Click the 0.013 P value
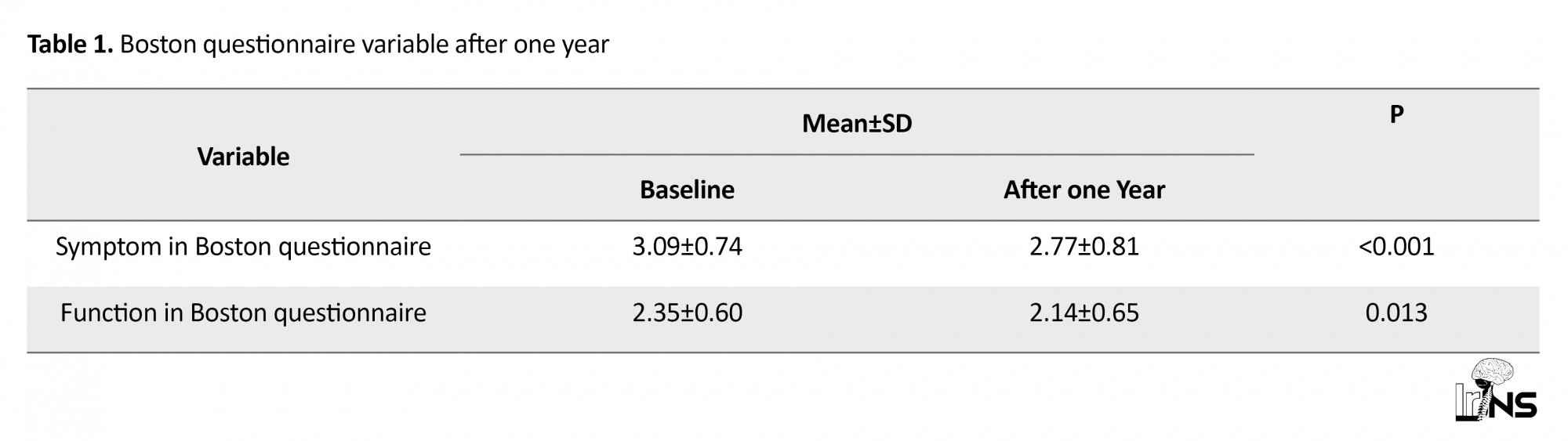This screenshot has width=1568, height=441. coord(1396,313)
